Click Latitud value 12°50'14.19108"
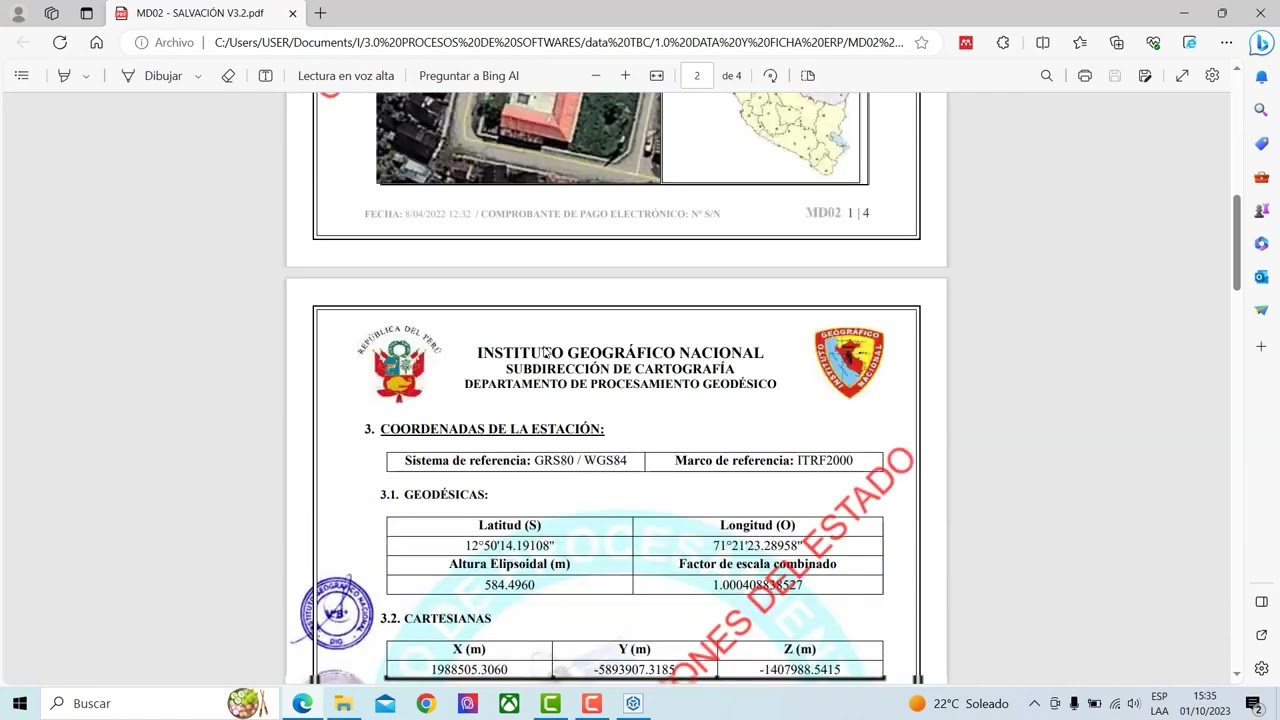 tap(509, 546)
